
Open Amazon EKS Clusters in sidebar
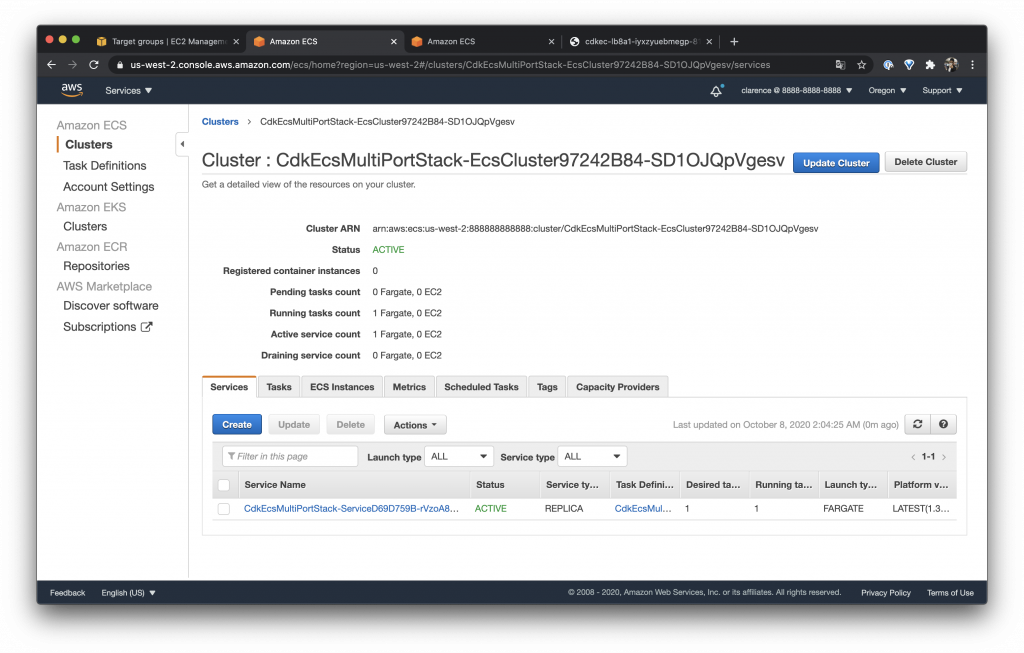point(85,227)
